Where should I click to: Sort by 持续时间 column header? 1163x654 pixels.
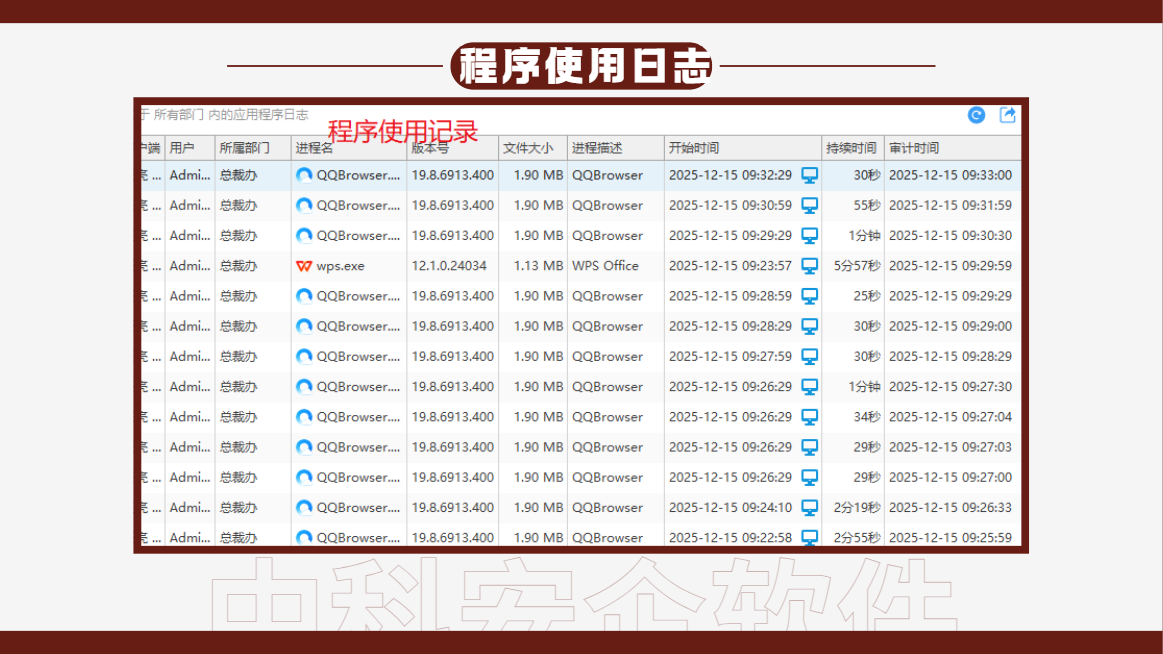point(853,148)
